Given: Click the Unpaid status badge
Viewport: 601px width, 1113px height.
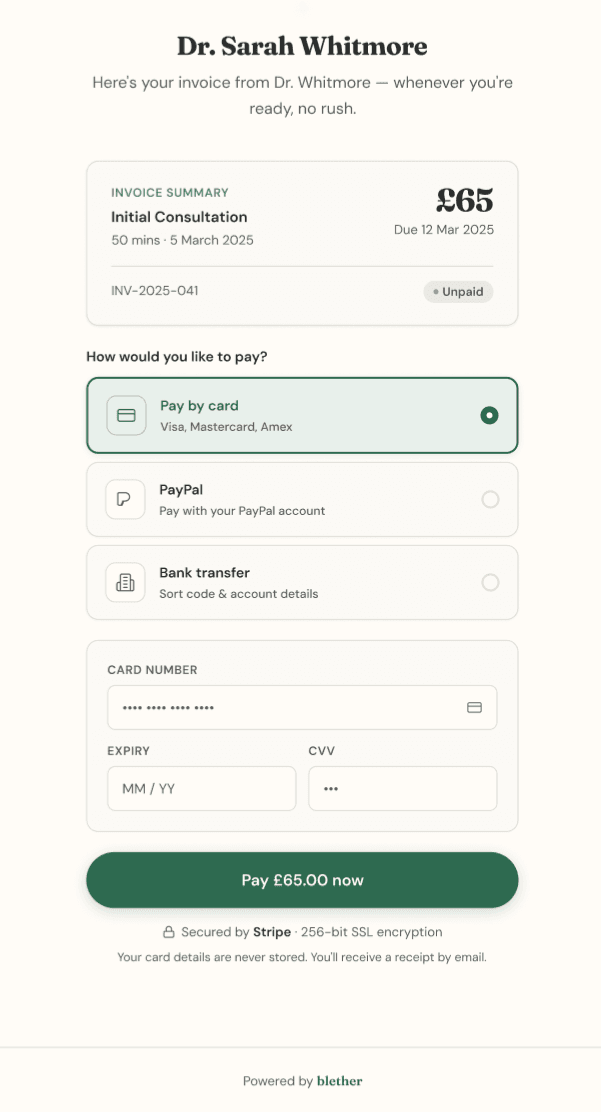Looking at the screenshot, I should point(458,291).
